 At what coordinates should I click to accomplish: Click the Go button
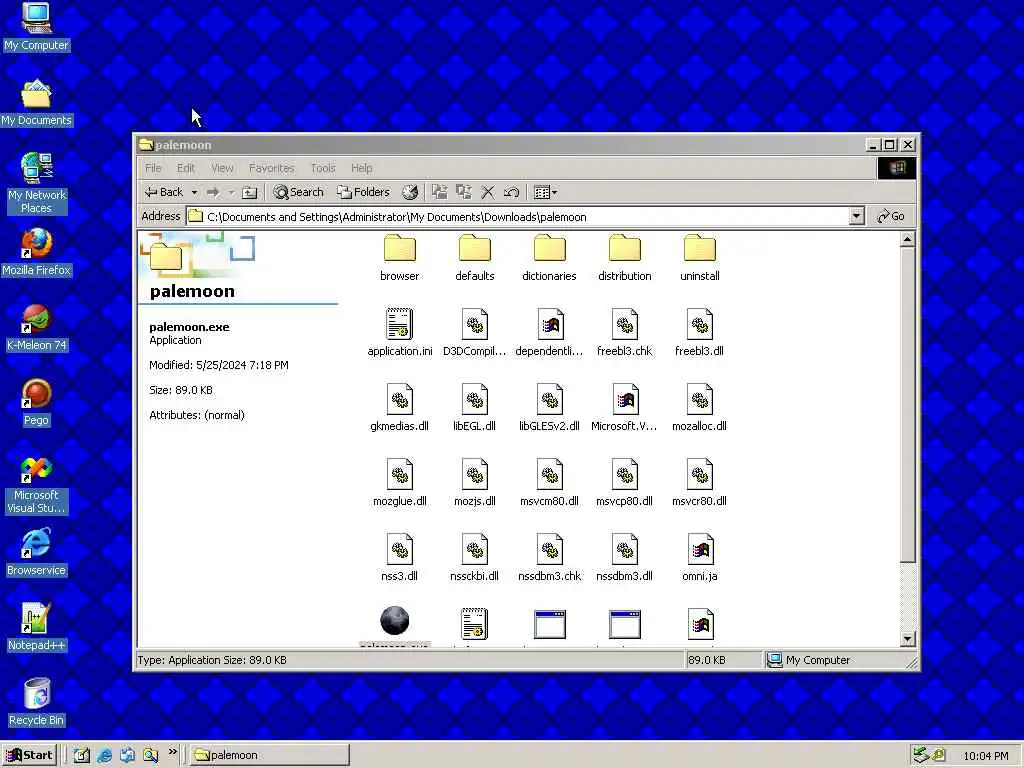pos(891,216)
